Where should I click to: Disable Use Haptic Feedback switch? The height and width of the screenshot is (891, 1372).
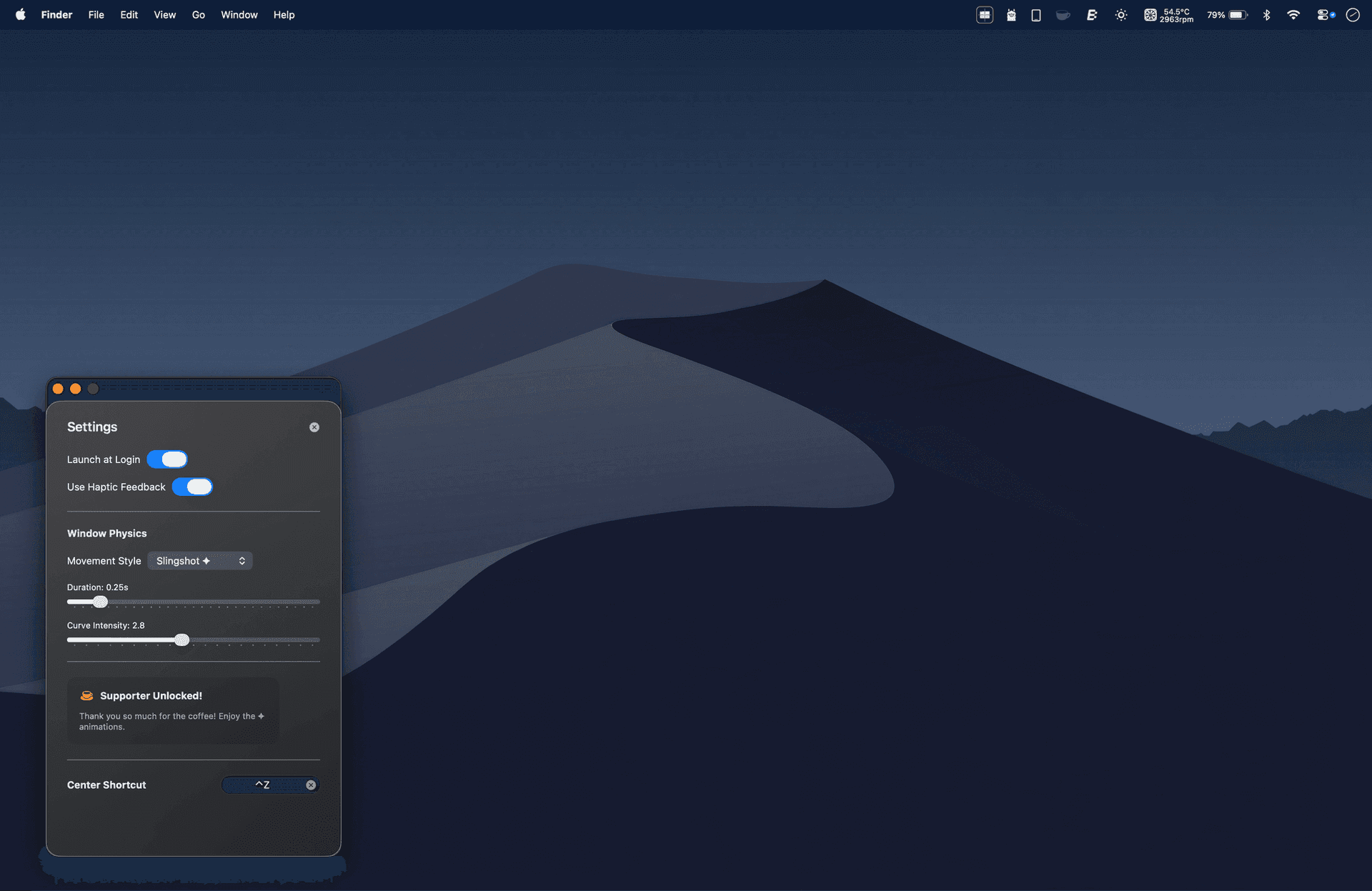[x=192, y=487]
